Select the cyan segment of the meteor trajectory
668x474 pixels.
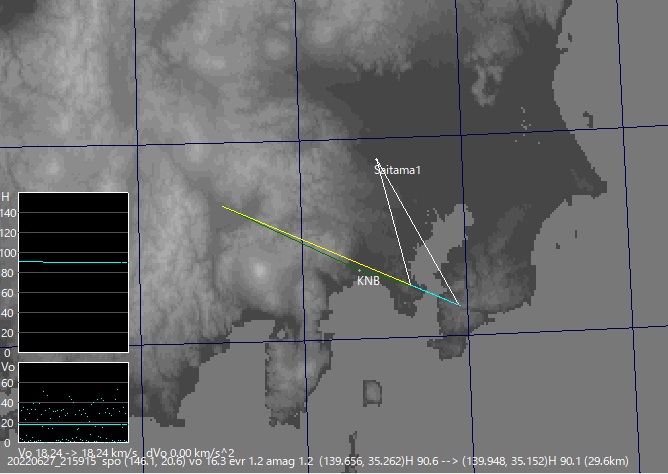click(434, 293)
